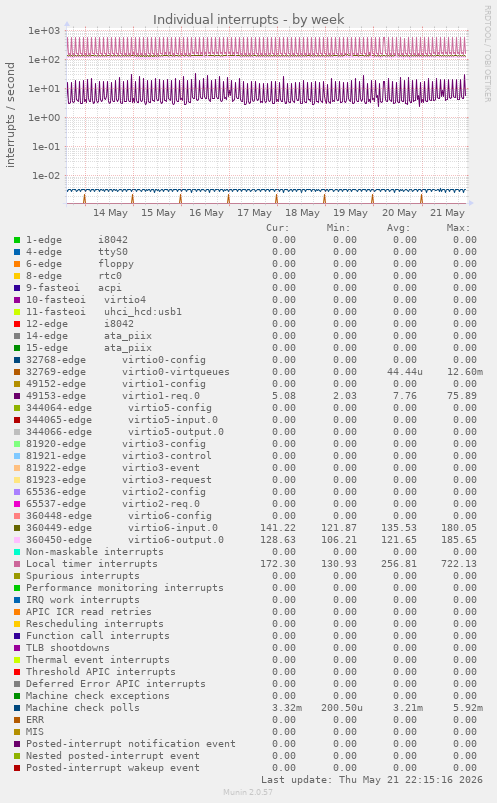Click the red swatch for Threshold APIC interrupts

coord(17,672)
